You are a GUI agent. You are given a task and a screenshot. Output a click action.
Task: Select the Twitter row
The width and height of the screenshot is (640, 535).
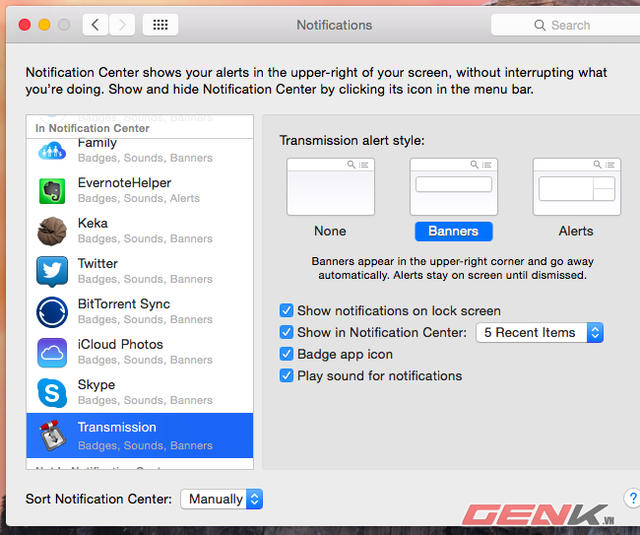[x=140, y=271]
